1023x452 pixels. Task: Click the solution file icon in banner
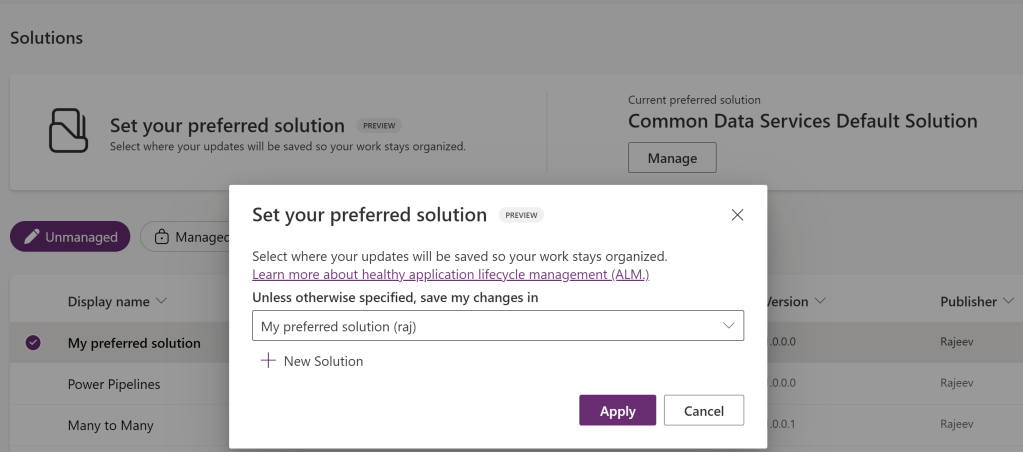pyautogui.click(x=68, y=130)
